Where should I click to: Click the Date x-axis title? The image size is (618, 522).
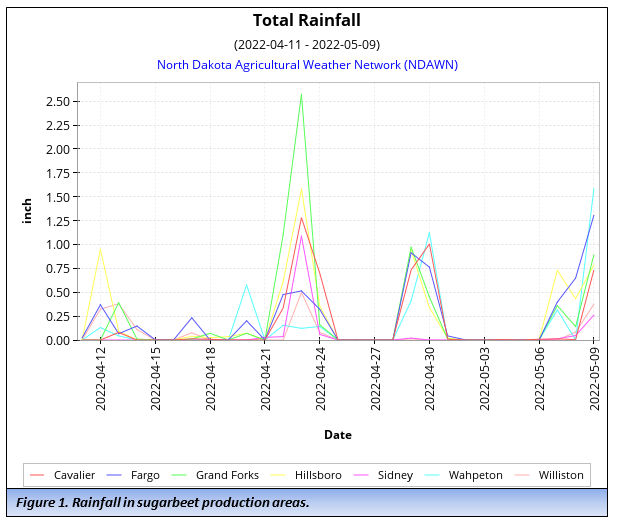[338, 435]
